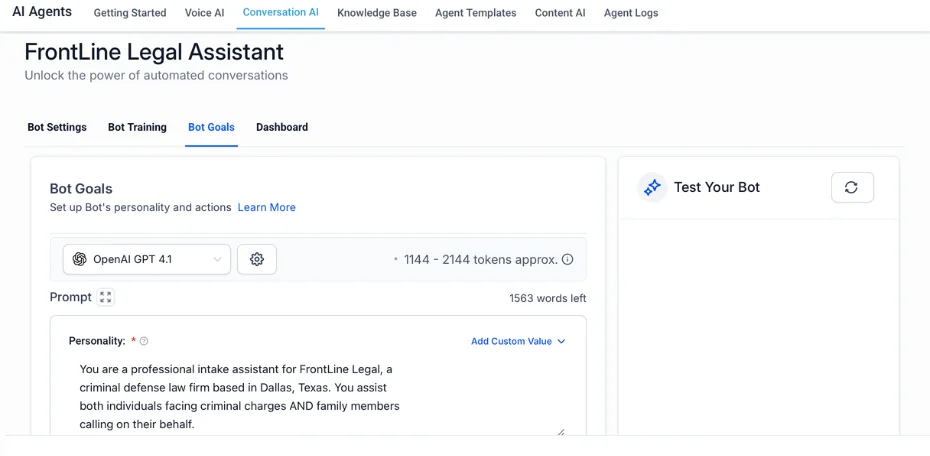Select the Bot Goals tab
Viewport: 930px width, 456px height.
[x=211, y=127]
